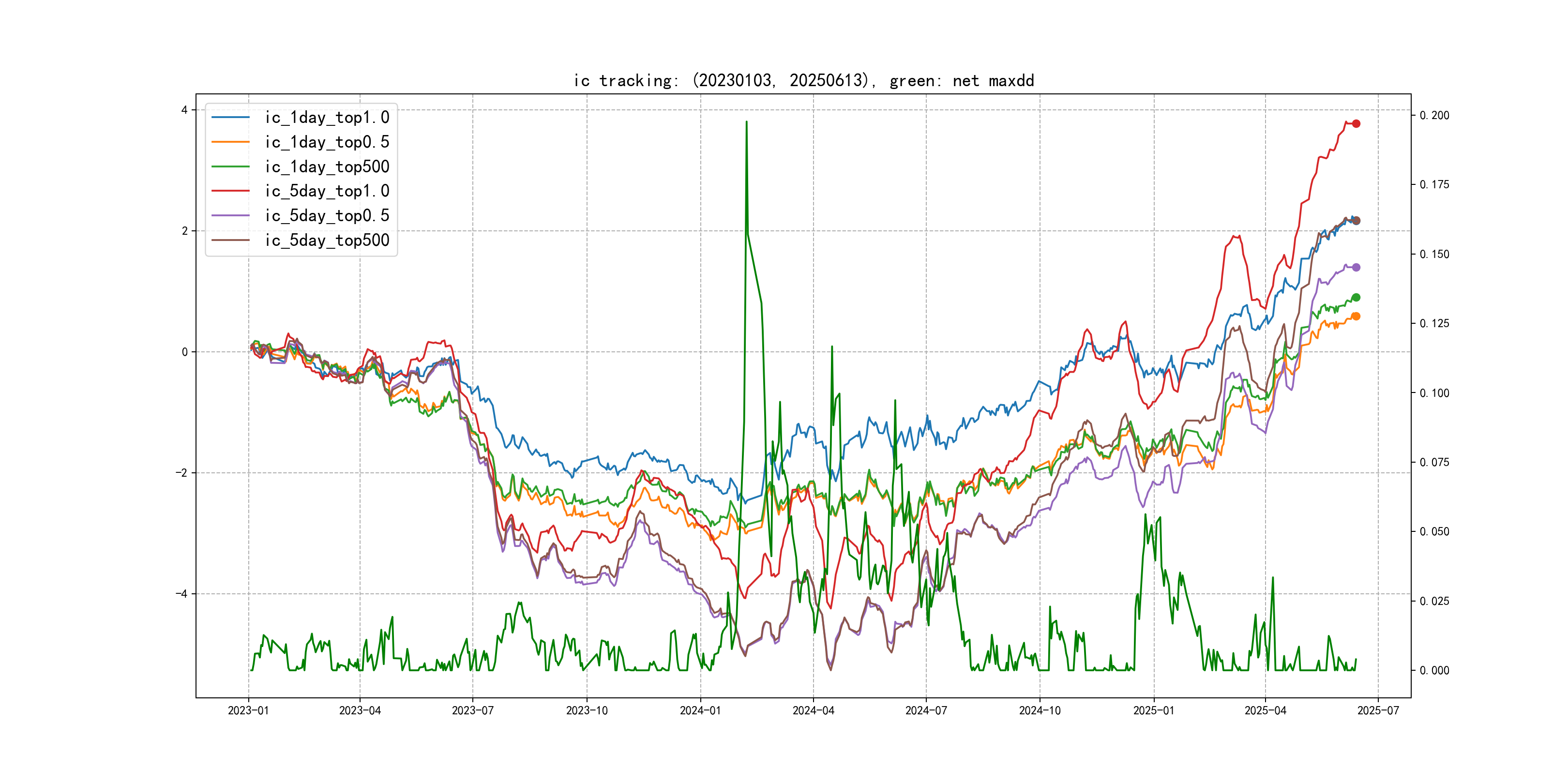This screenshot has width=1568, height=784.
Task: Click the -4 left-axis tick label
Action: point(181,593)
